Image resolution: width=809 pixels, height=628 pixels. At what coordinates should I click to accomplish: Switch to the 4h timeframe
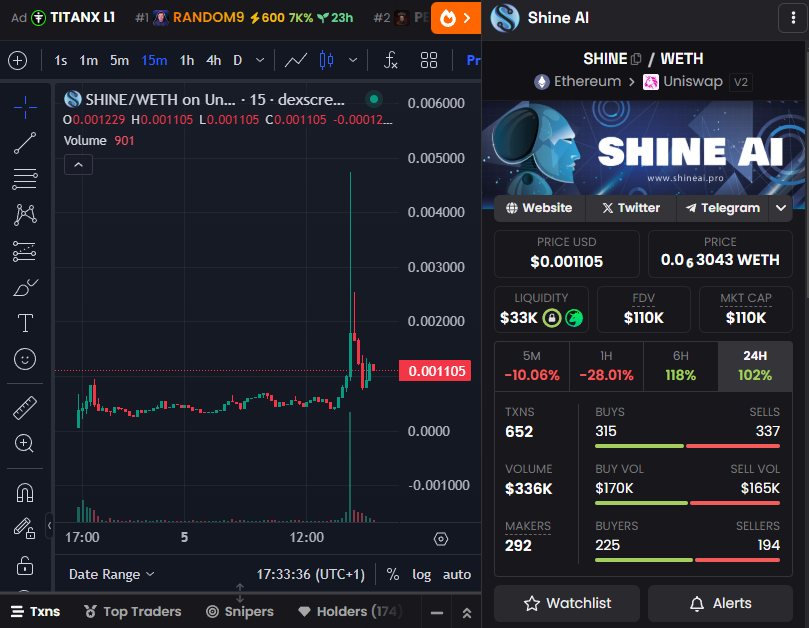[214, 60]
